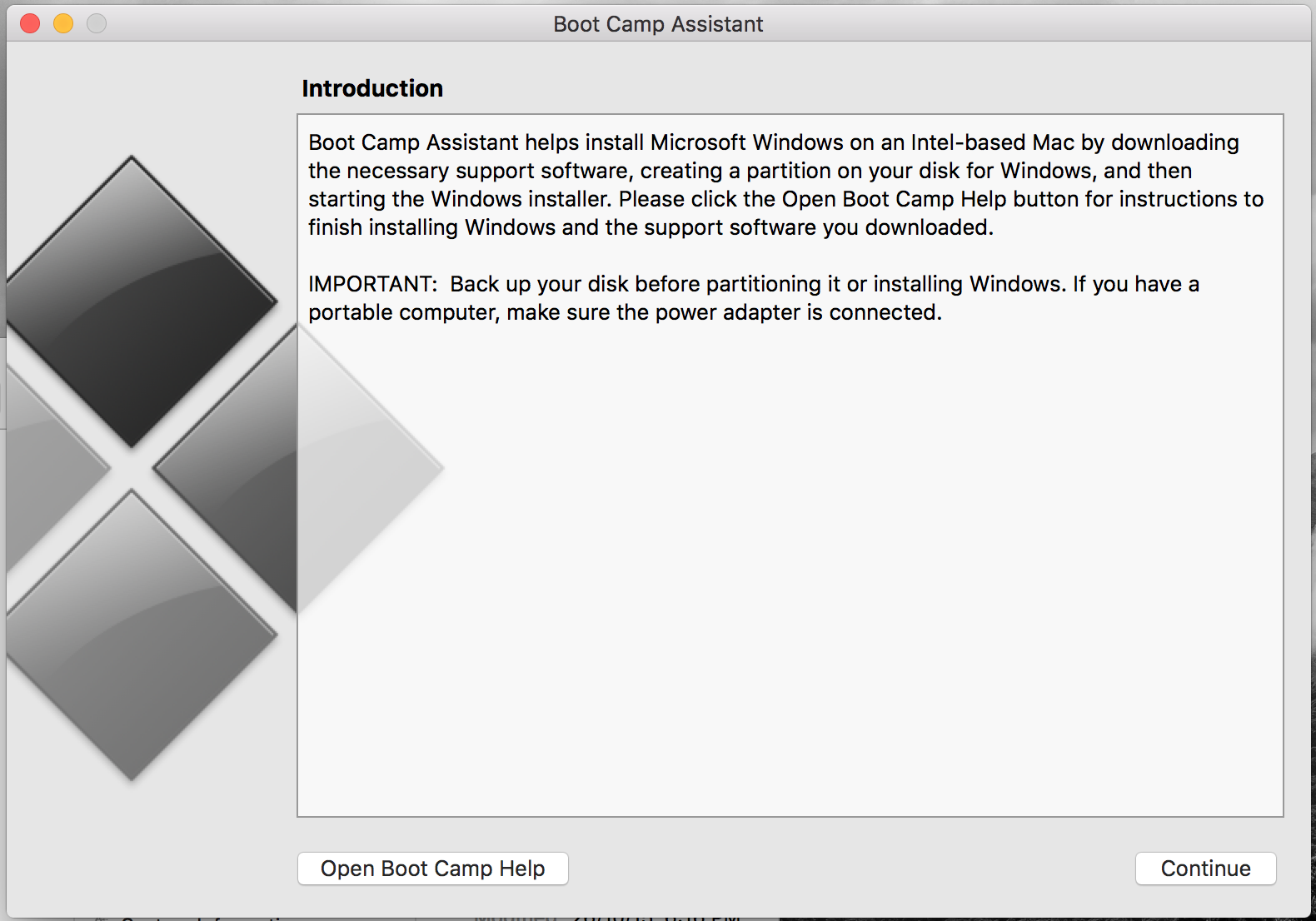Screen dimensions: 1316x921
Task: Click the paragraph starting "Boot Camp Assistant helps"
Action: [785, 185]
